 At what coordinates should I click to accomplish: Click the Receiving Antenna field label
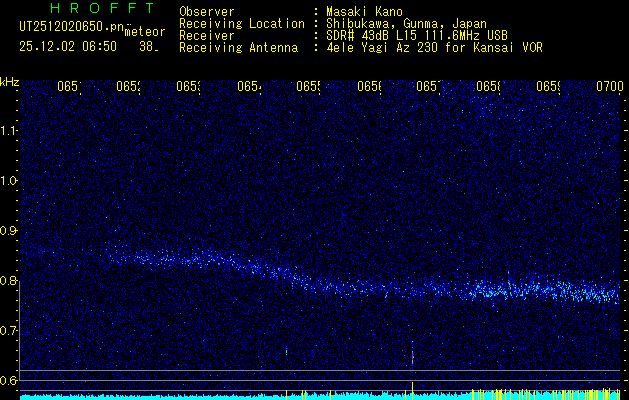tap(238, 47)
